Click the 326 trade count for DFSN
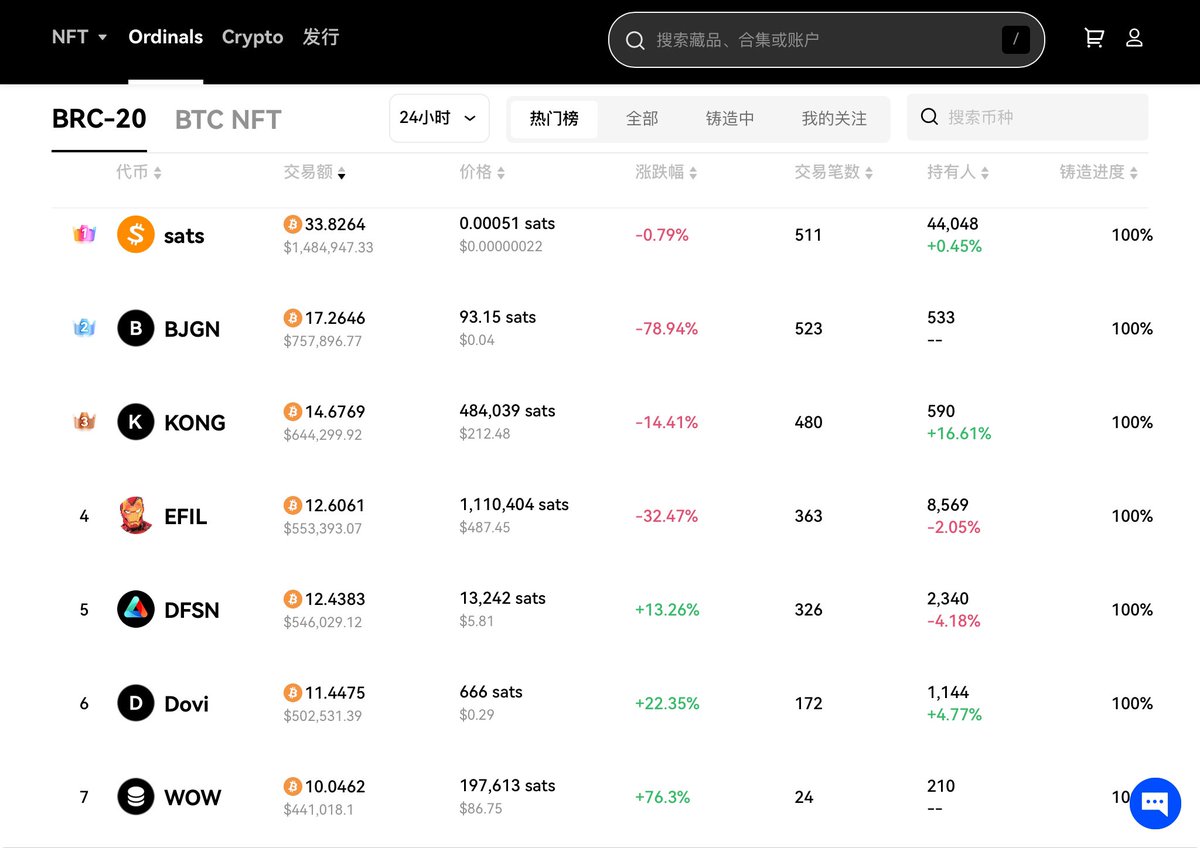Viewport: 1200px width, 848px height. point(808,610)
